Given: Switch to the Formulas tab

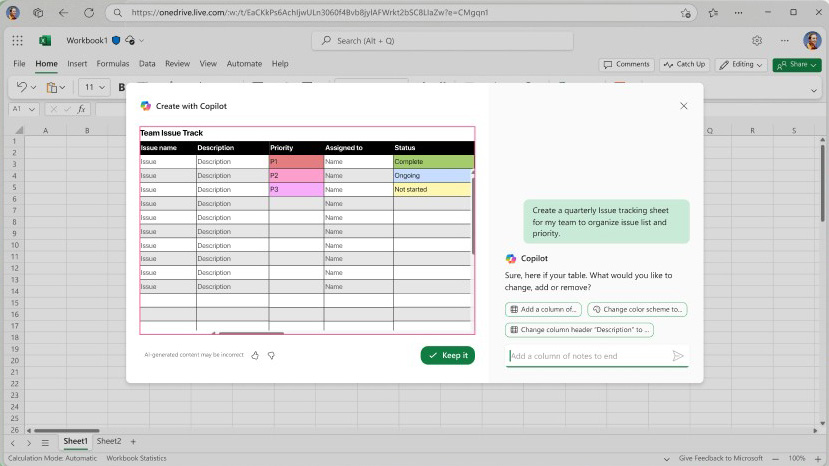Looking at the screenshot, I should click(113, 63).
